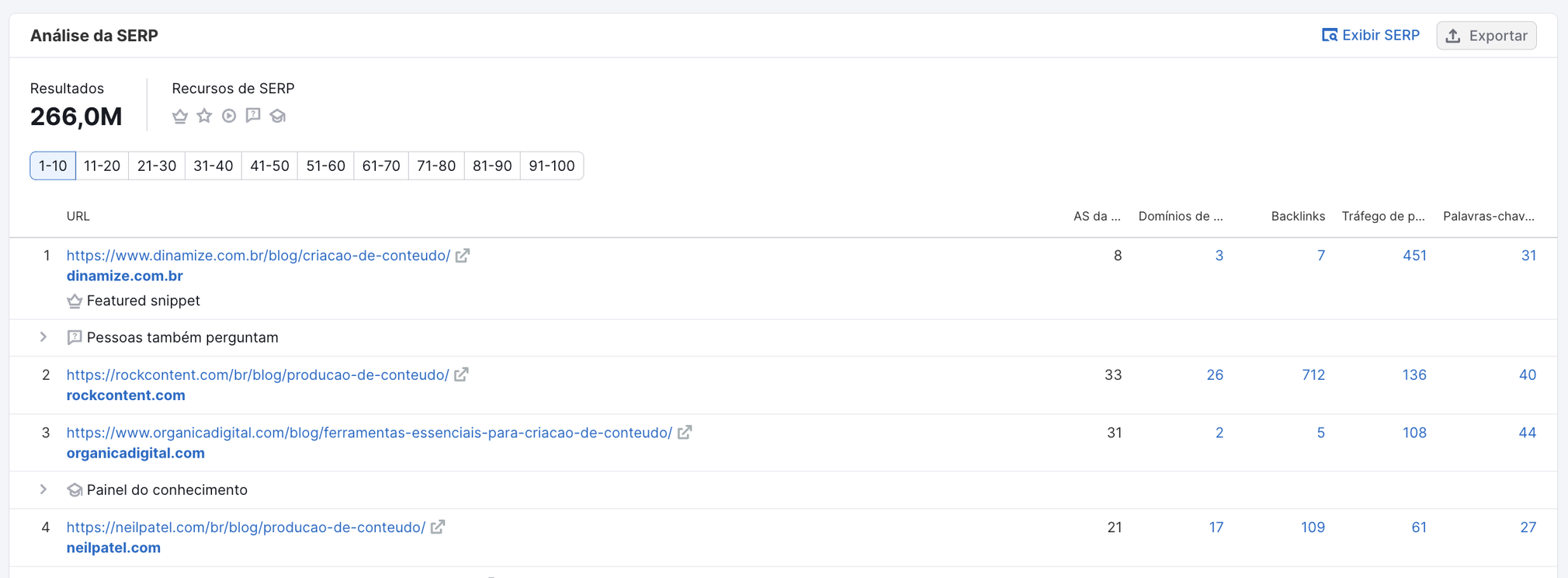Screen dimensions: 1568x578
Task: Click the featured snippet crown icon under Recursos de SERP
Action: coord(180,116)
